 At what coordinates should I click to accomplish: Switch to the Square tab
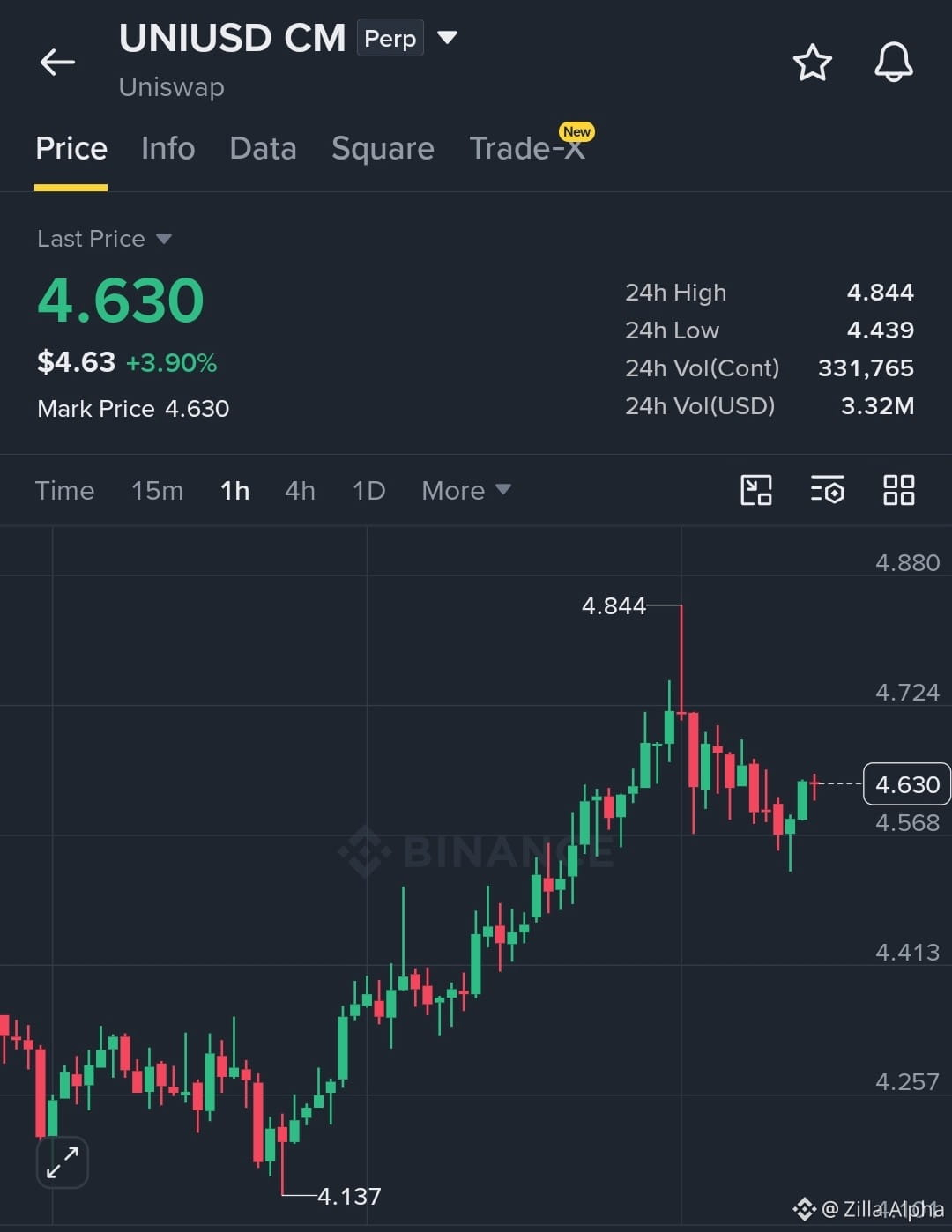383,148
